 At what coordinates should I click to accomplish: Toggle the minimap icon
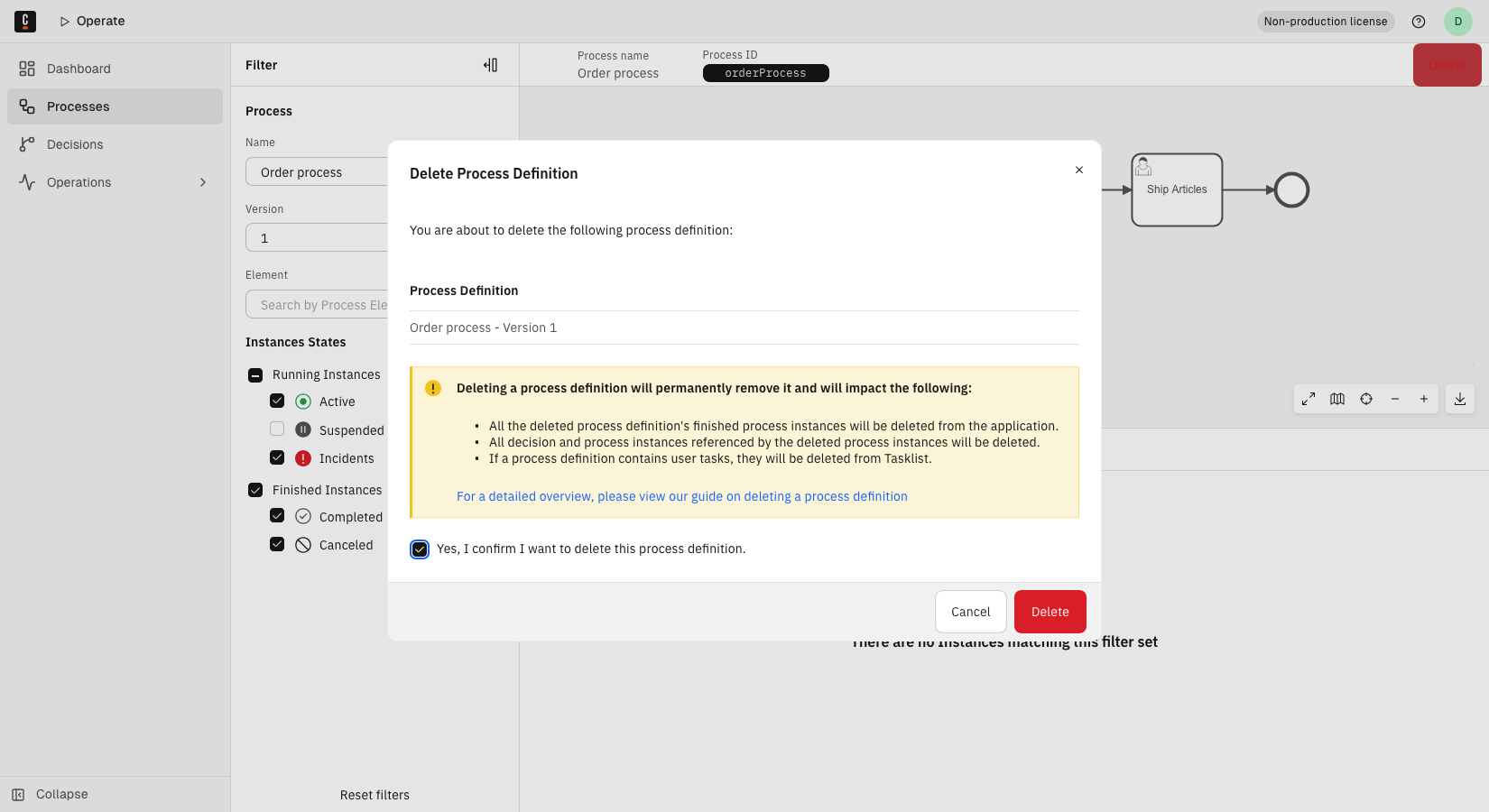point(1337,399)
